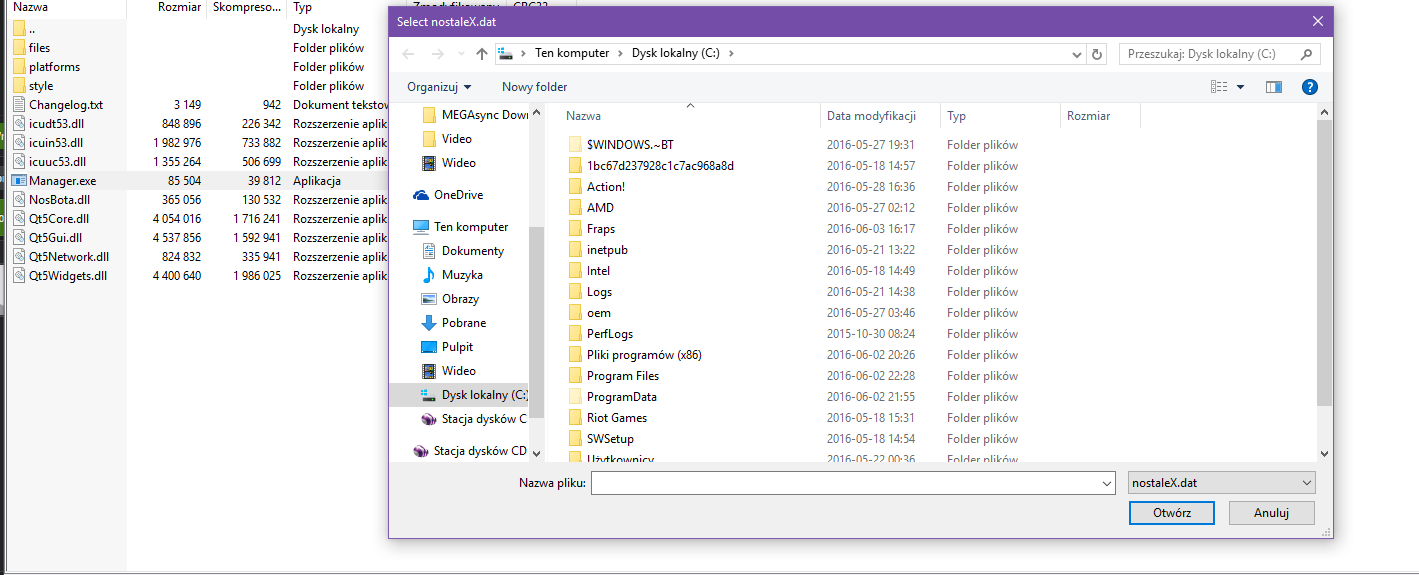Click the Refresh button in address bar
1419x575 pixels.
click(1097, 54)
